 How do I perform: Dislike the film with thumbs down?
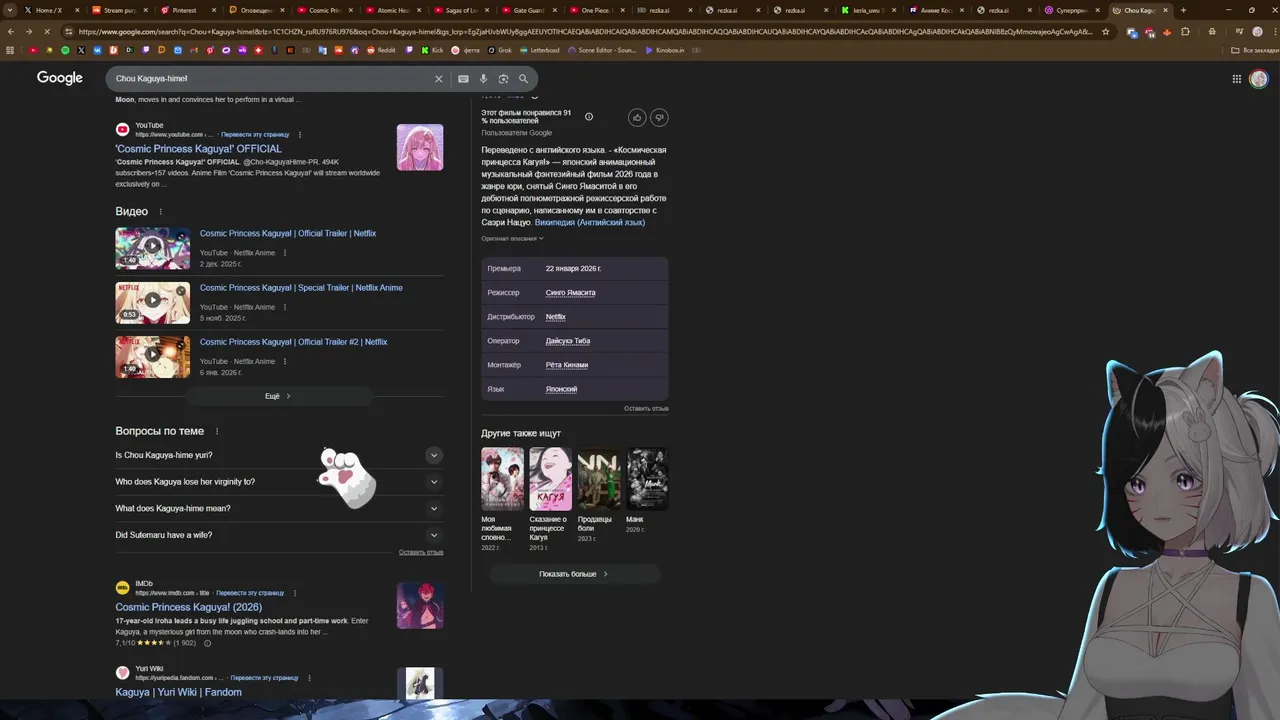coord(659,117)
